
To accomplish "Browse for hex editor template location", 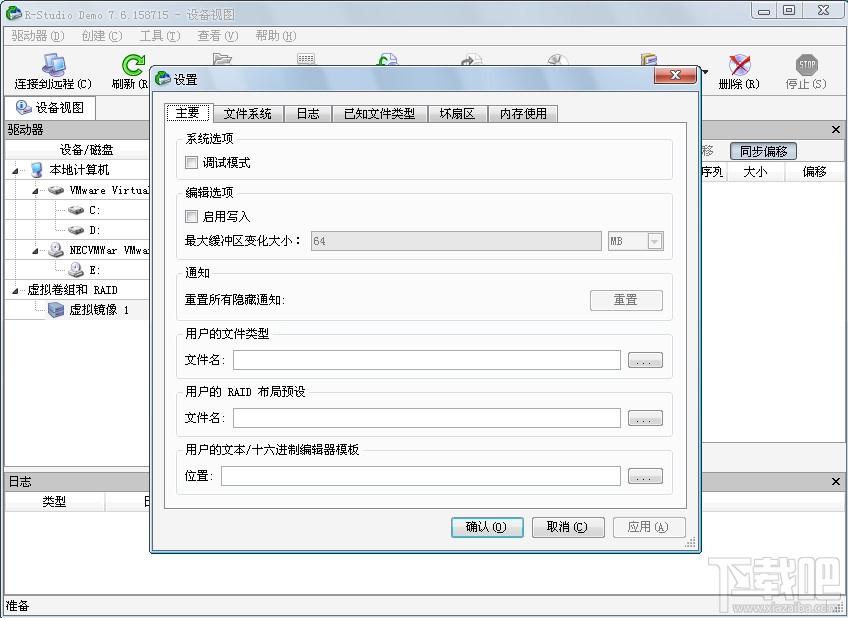I will coord(645,476).
